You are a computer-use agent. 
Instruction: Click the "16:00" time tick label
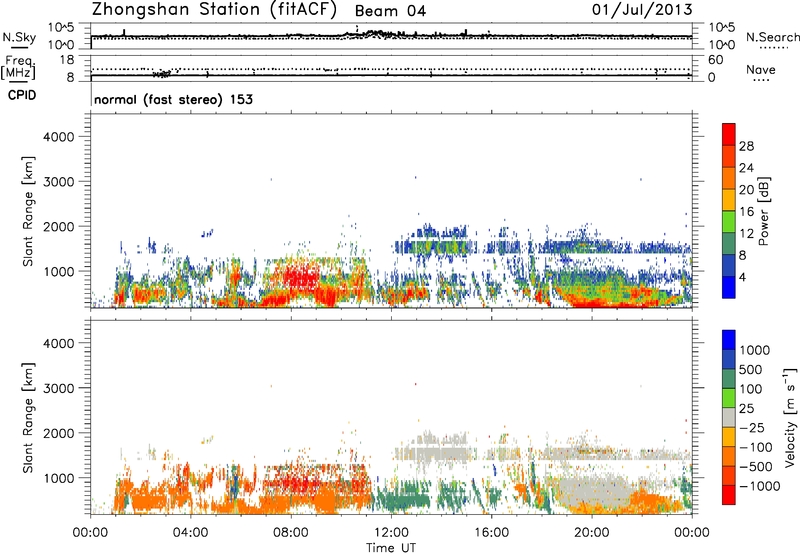point(491,533)
